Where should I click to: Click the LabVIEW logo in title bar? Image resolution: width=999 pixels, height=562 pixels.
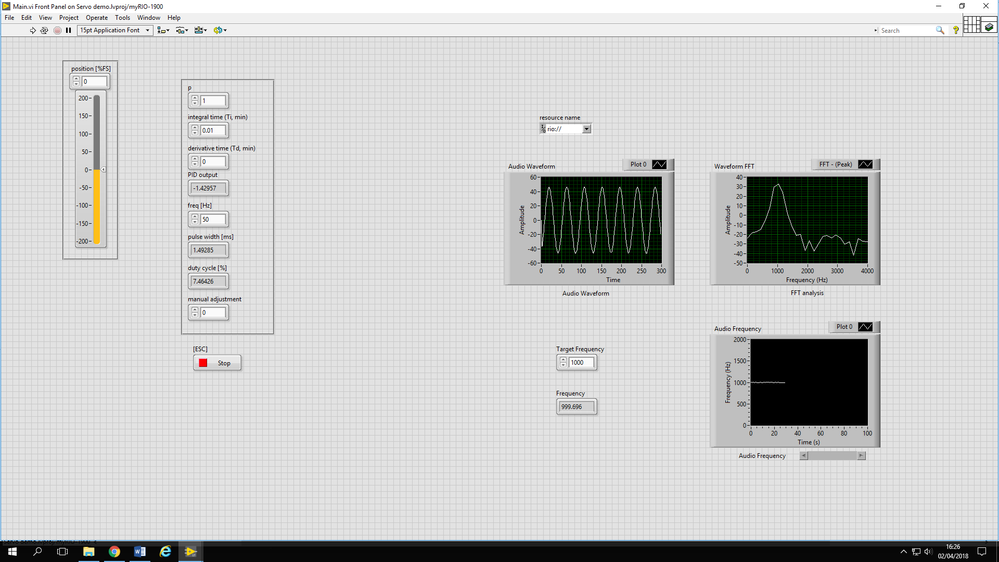6,6
